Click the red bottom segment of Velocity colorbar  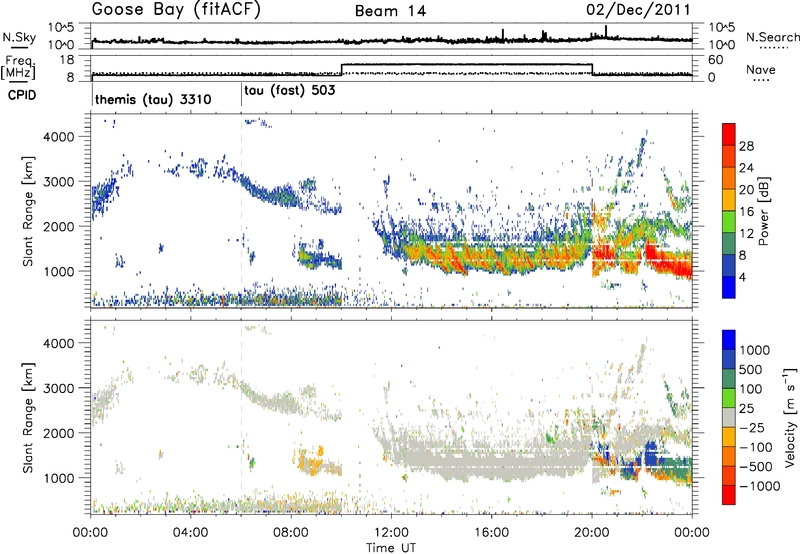(x=729, y=495)
